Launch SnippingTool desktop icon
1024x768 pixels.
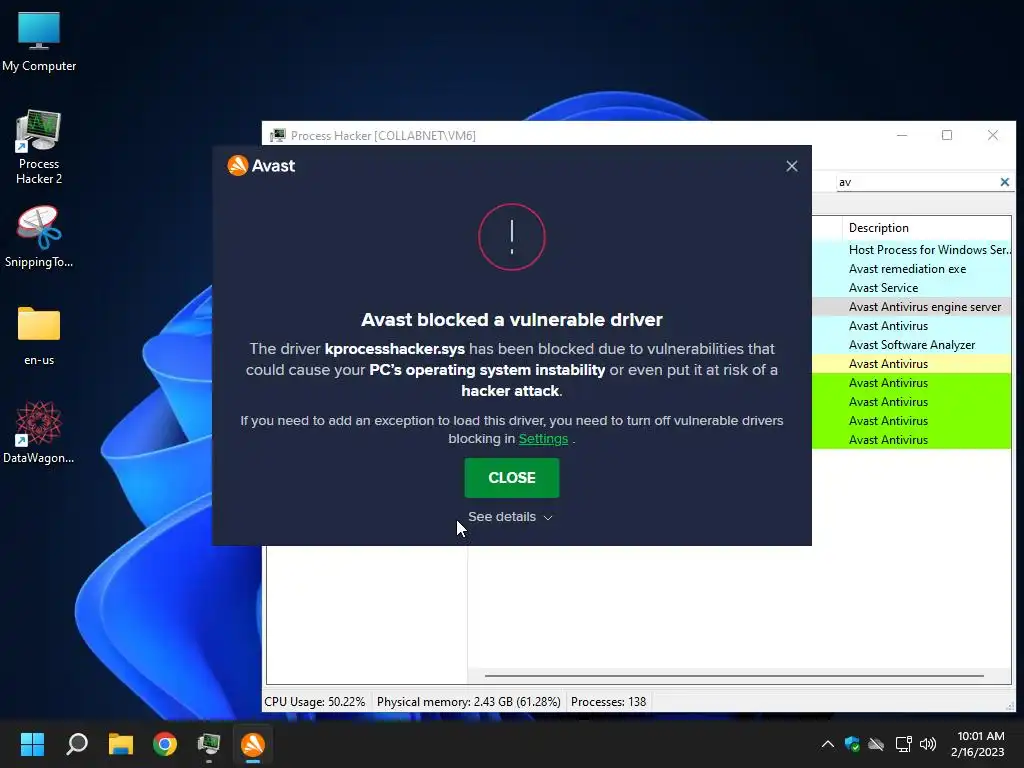(39, 236)
